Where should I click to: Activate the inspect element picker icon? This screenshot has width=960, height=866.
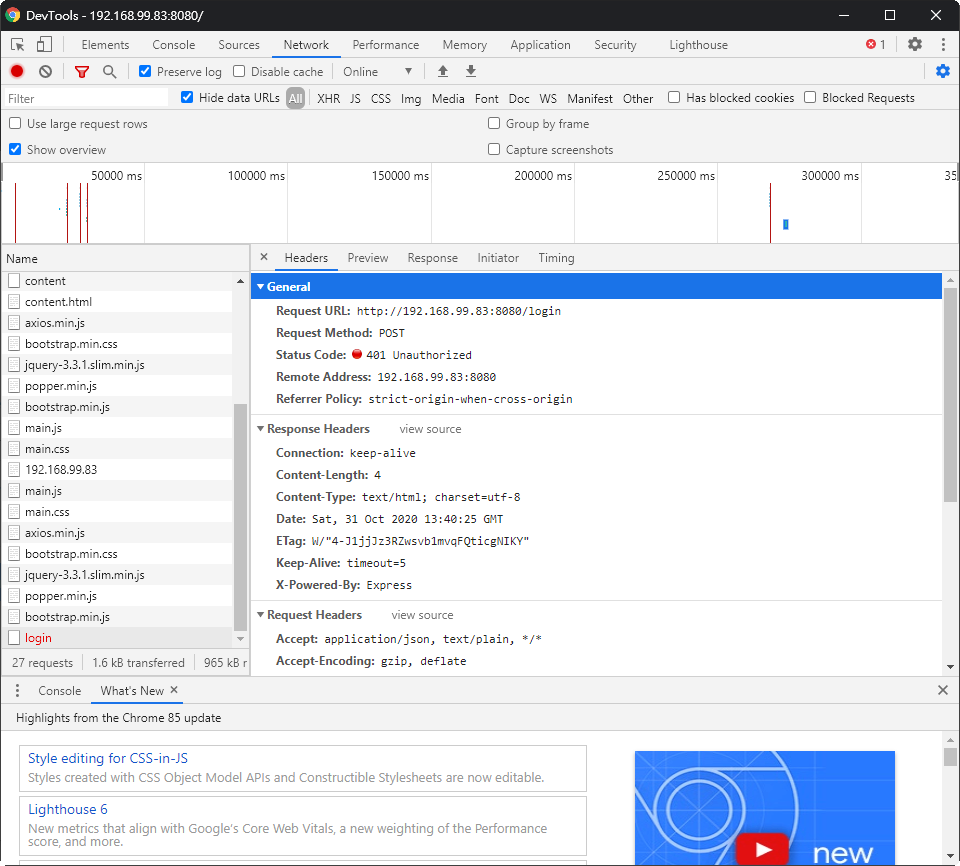pos(18,45)
